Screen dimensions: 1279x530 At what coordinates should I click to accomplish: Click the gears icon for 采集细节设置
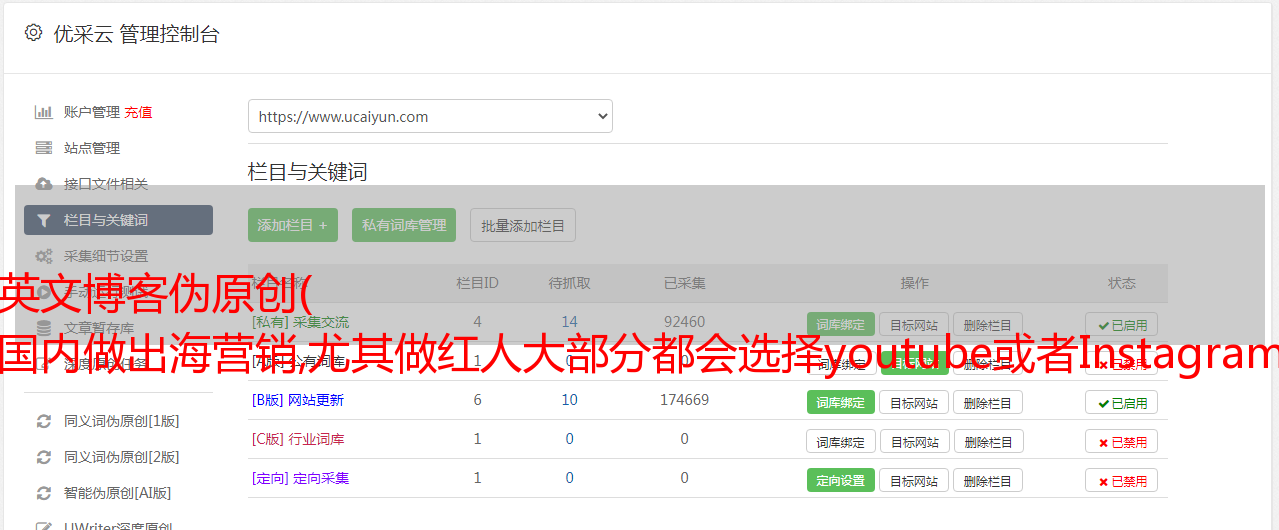click(44, 256)
